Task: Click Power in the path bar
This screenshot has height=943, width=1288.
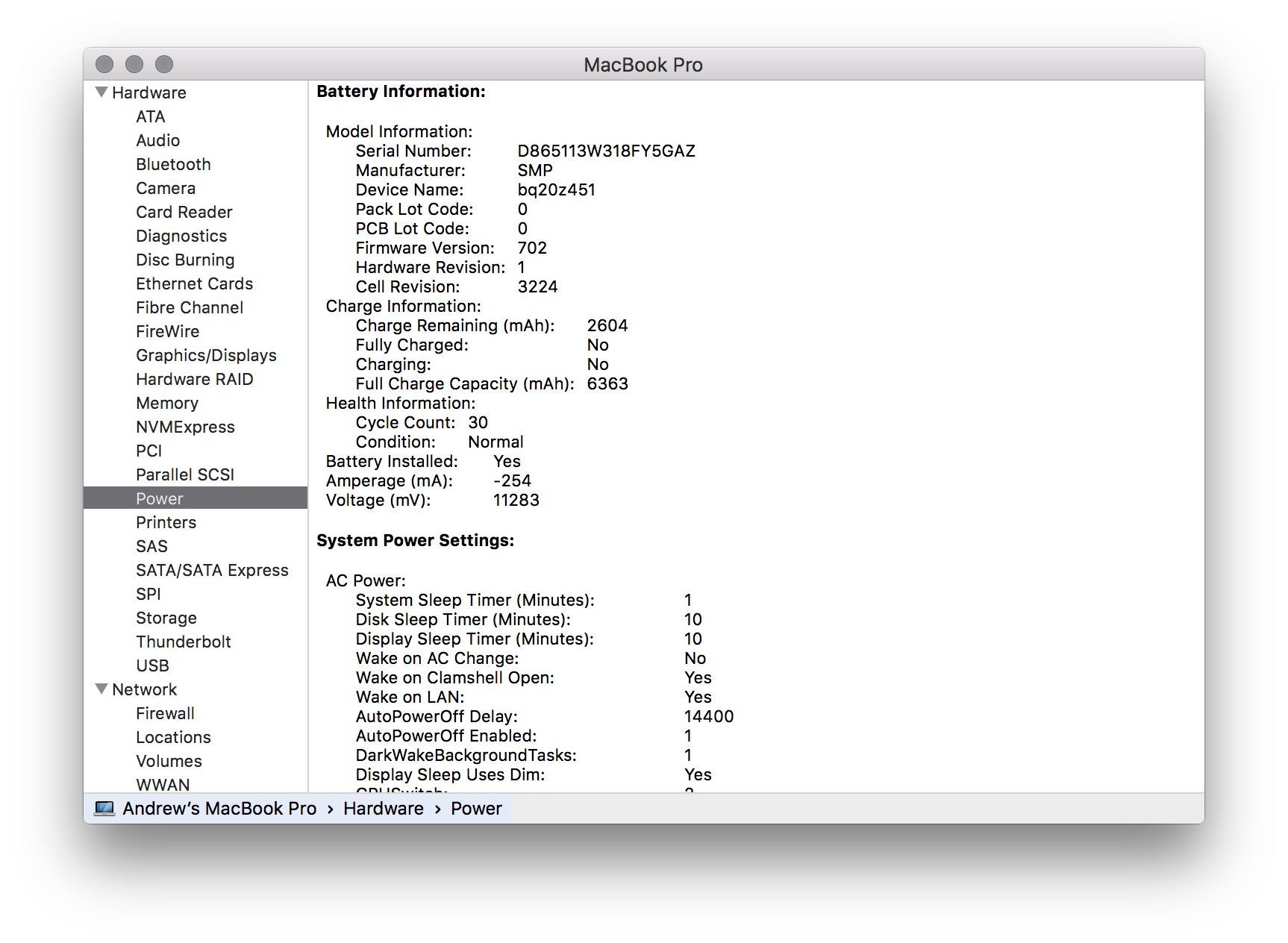Action: 476,809
